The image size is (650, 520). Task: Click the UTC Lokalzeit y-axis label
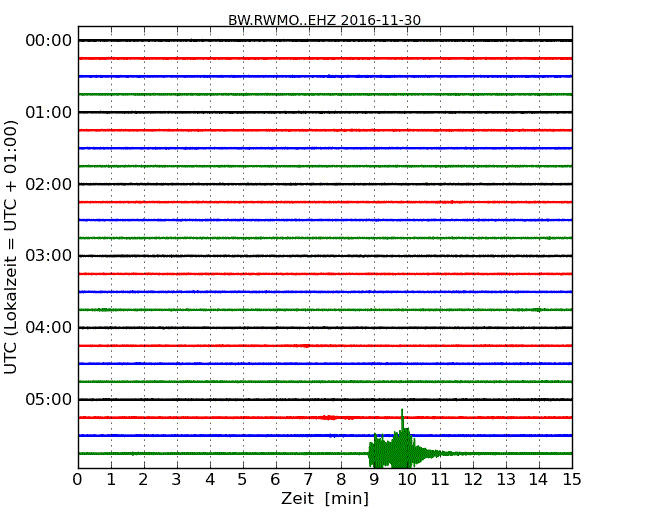coord(11,247)
